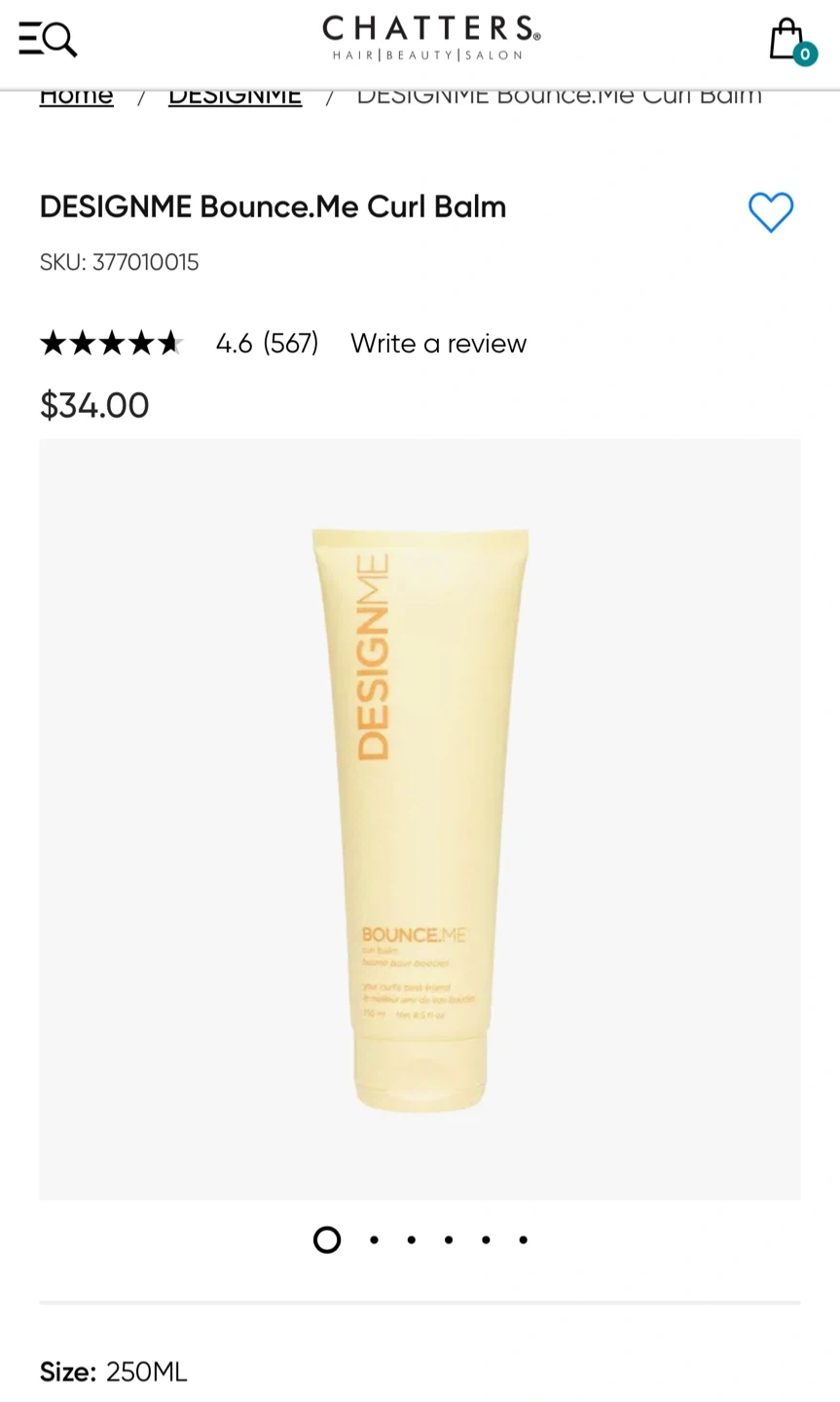This screenshot has height=1402, width=840.
Task: Open the menu and search icon
Action: pyautogui.click(x=48, y=39)
